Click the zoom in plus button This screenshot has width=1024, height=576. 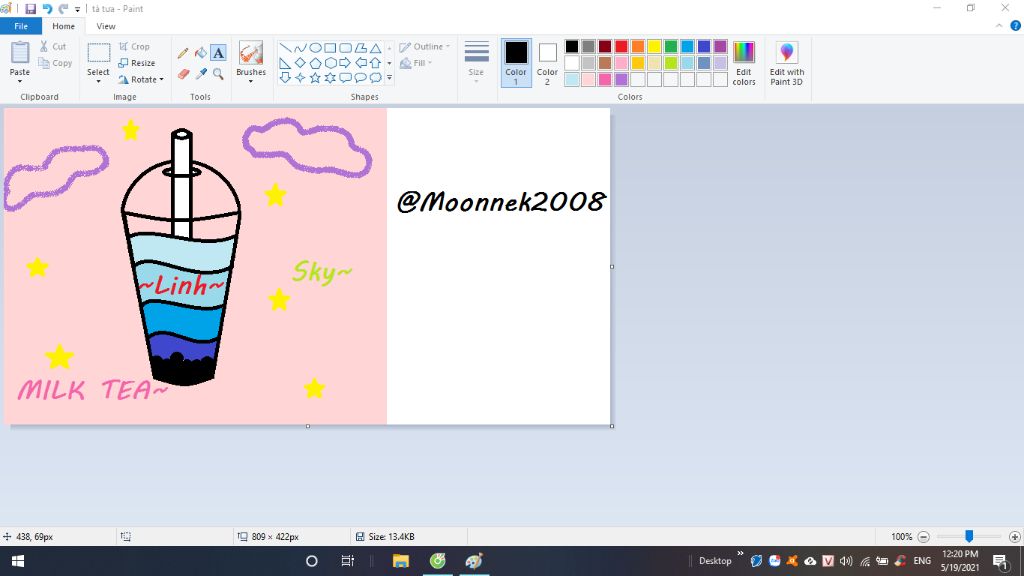click(1014, 537)
